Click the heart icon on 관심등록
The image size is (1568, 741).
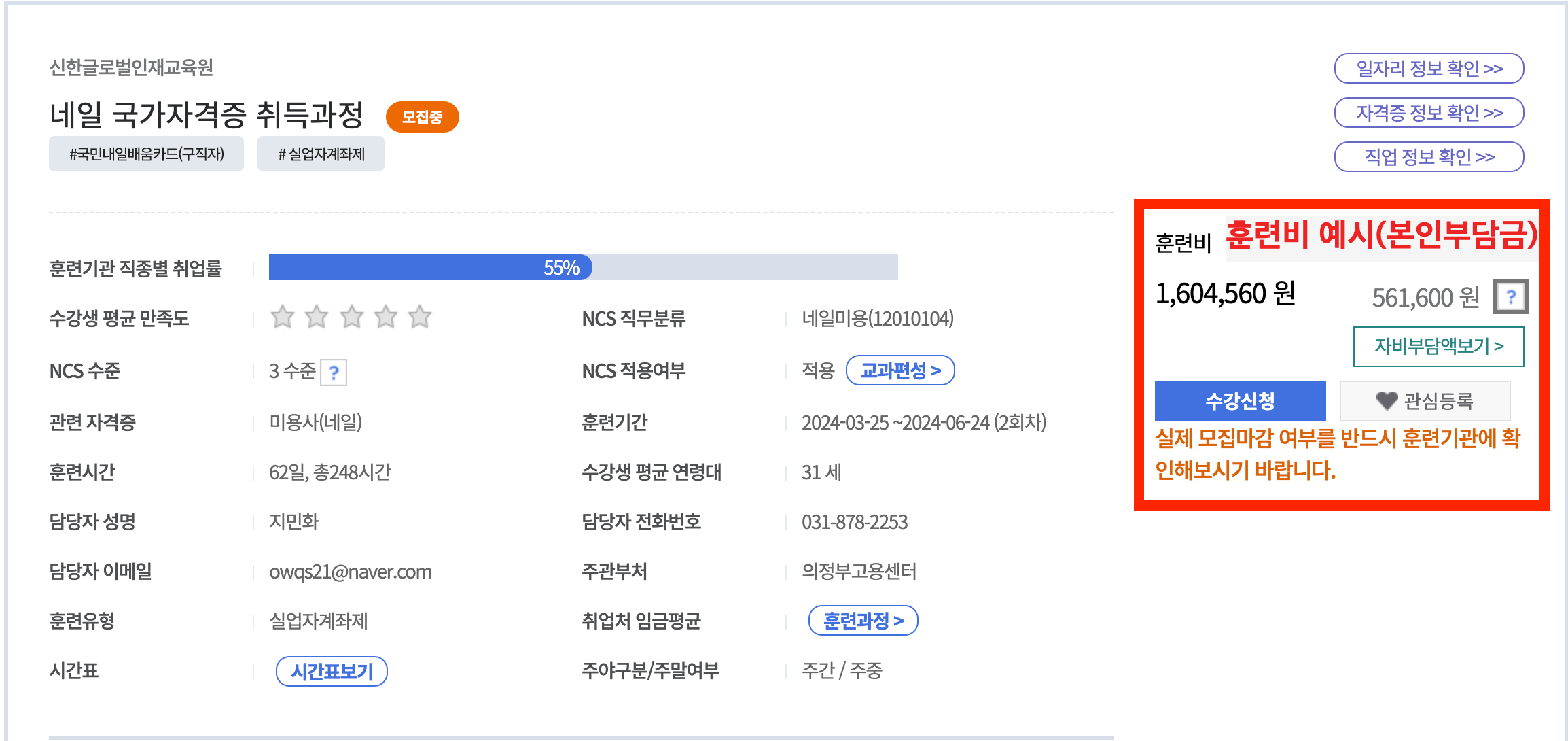tap(1387, 400)
